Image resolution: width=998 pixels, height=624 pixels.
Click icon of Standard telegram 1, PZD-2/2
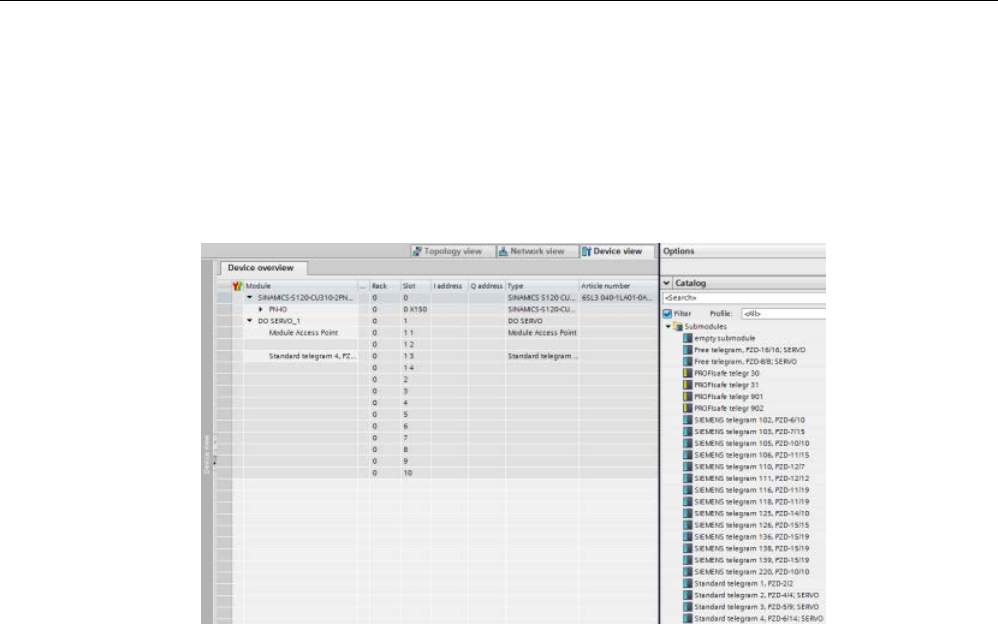pos(687,583)
